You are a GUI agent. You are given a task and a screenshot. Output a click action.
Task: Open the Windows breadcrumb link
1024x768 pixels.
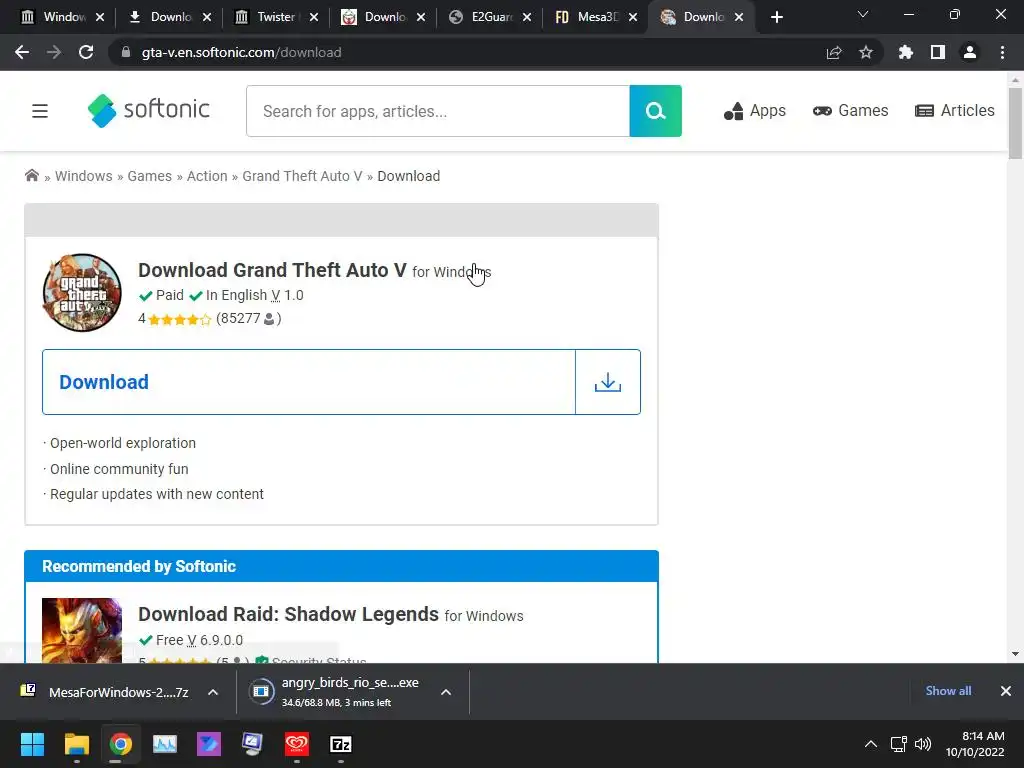pyautogui.click(x=84, y=176)
